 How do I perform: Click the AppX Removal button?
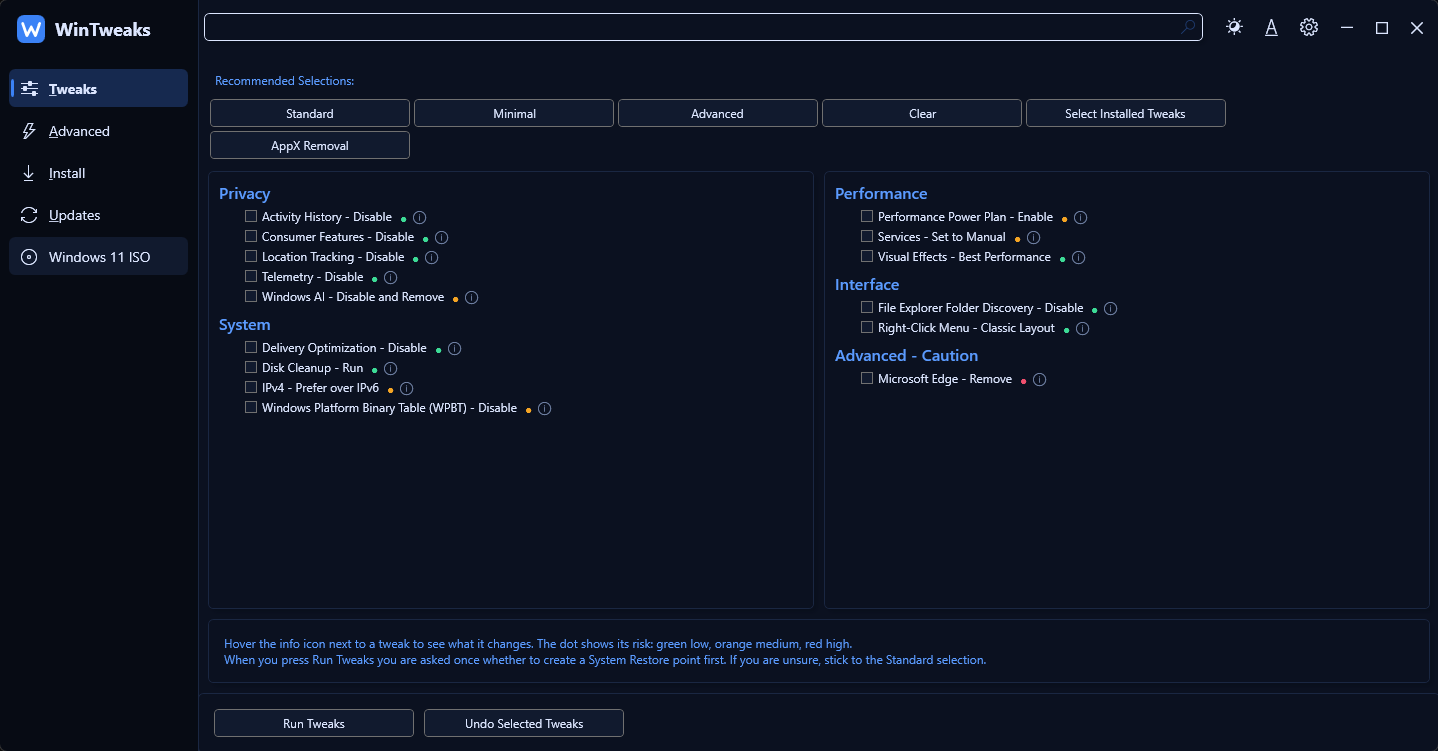[310, 145]
